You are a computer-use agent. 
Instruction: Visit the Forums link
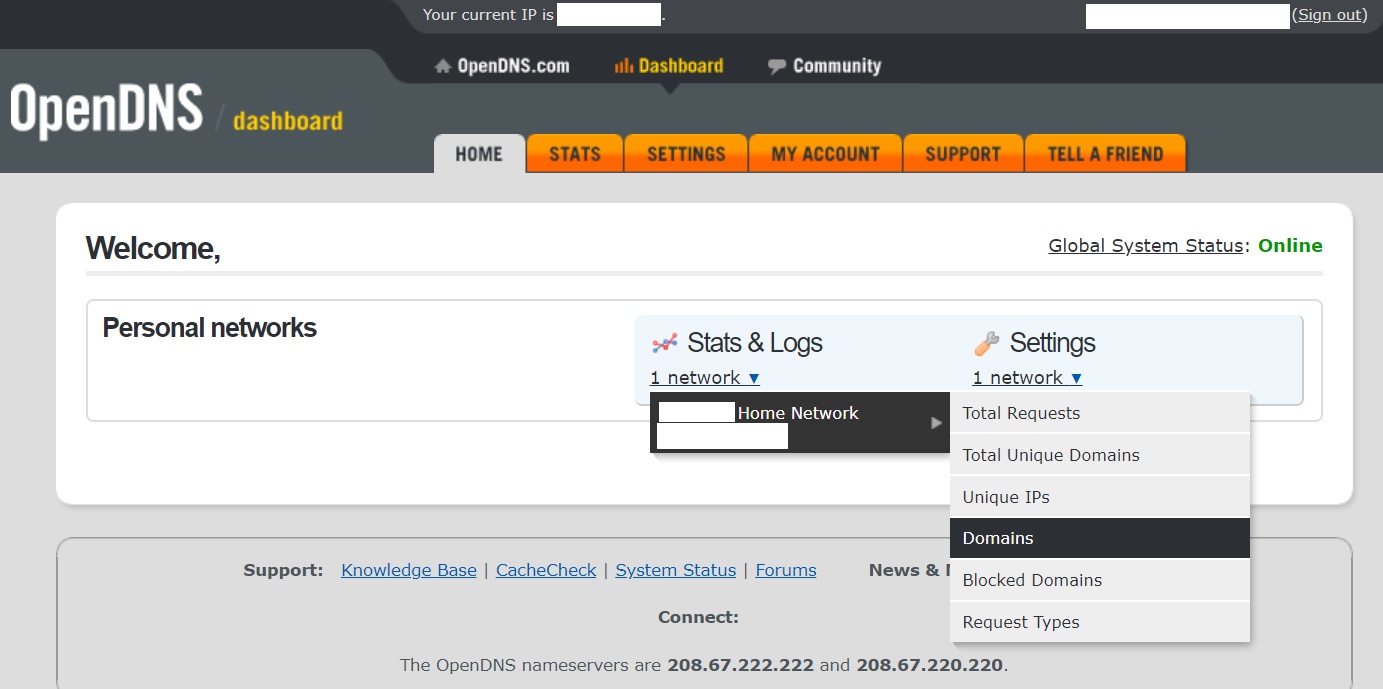tap(786, 570)
